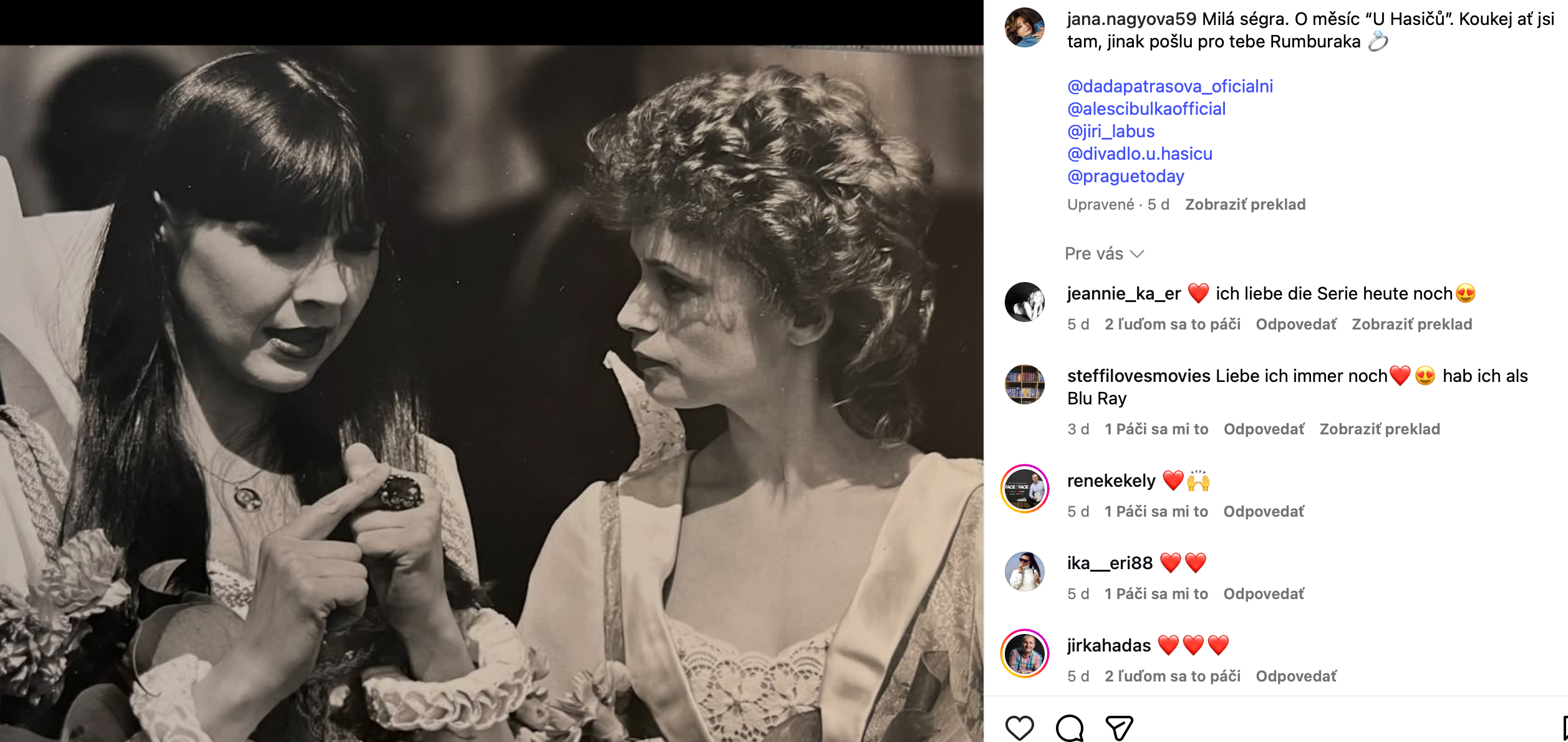Visit the @divadlo.u.hasicu profile link
The image size is (1568, 742).
click(x=1140, y=154)
